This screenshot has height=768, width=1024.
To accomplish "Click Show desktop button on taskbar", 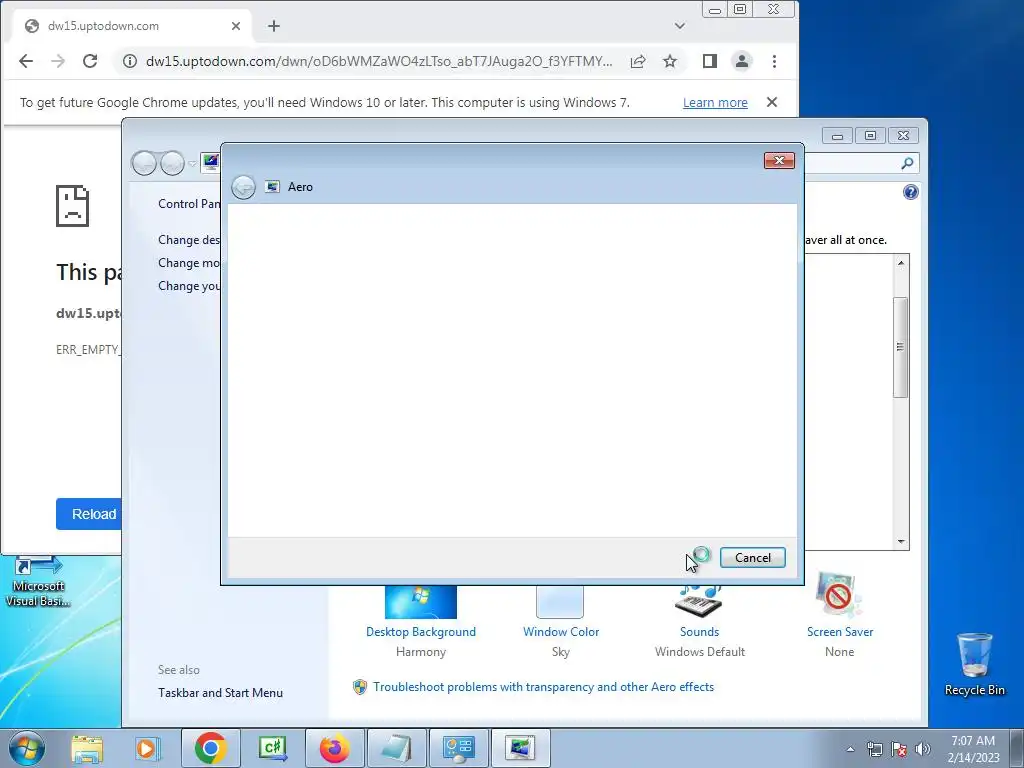I will 1016,749.
